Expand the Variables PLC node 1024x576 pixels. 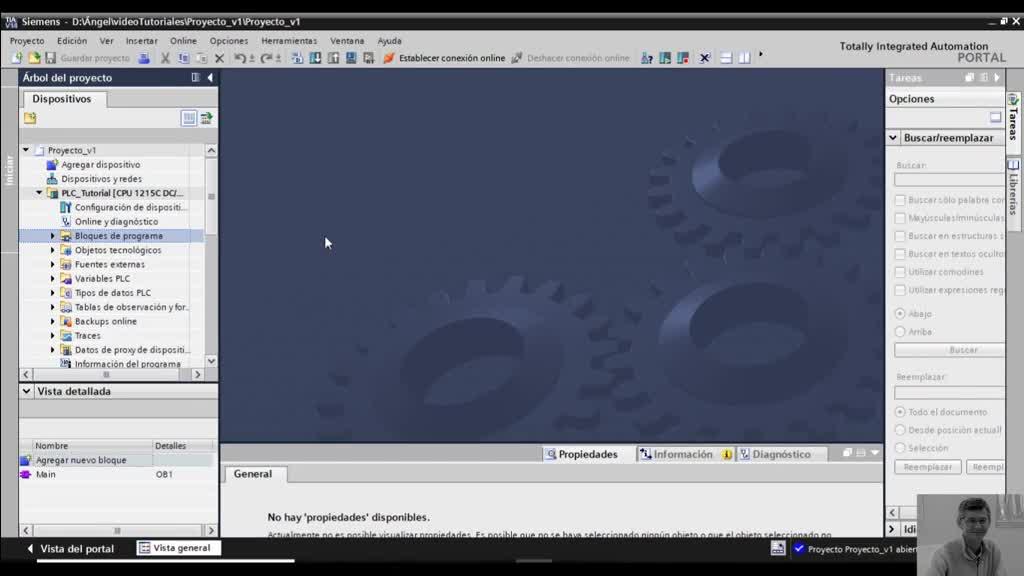(x=53, y=279)
